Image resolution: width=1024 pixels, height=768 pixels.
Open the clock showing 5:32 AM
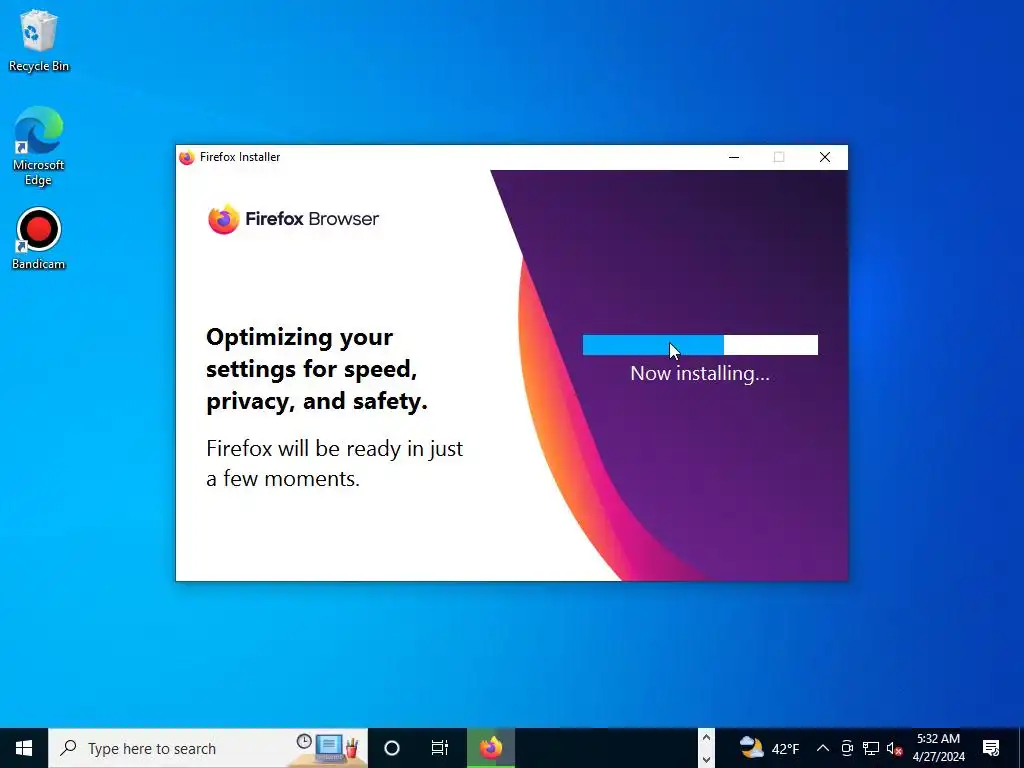[938, 748]
